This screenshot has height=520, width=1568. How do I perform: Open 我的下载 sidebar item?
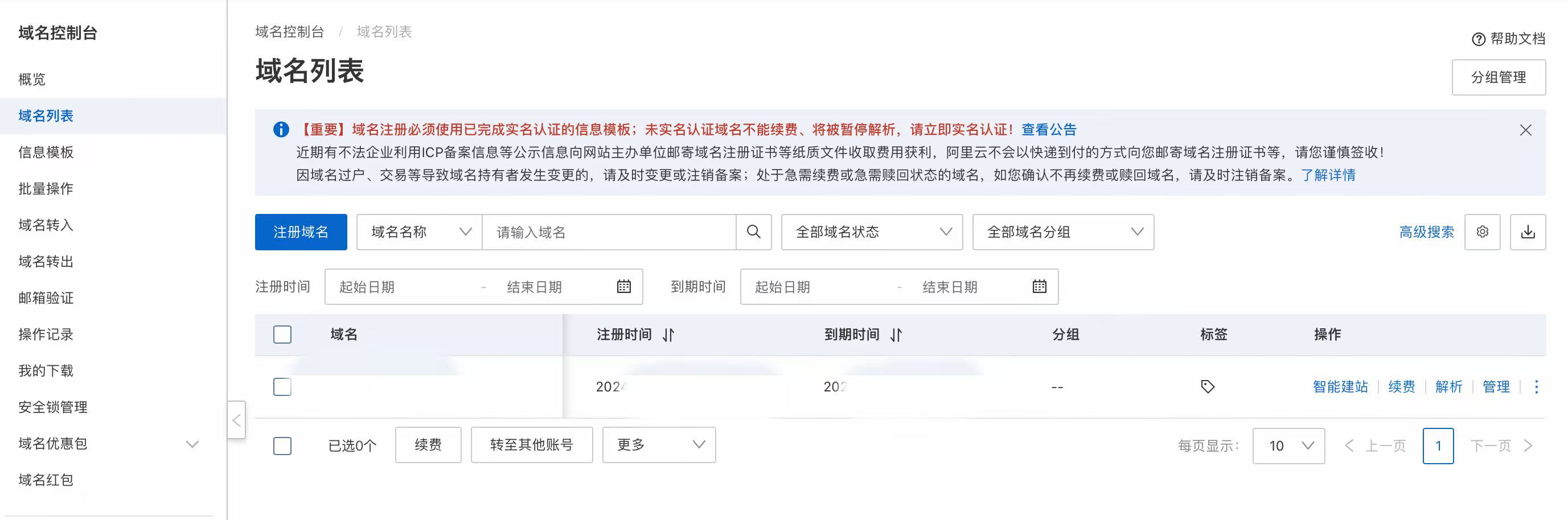[x=46, y=371]
